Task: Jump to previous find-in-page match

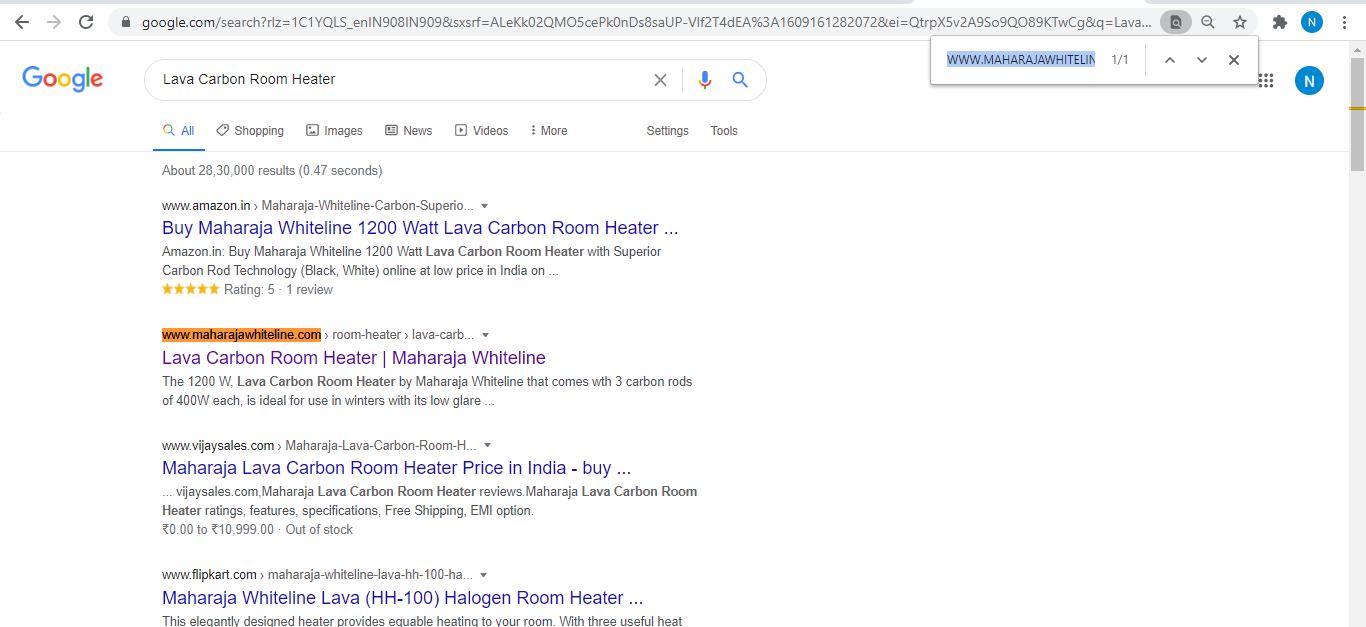Action: click(1169, 60)
